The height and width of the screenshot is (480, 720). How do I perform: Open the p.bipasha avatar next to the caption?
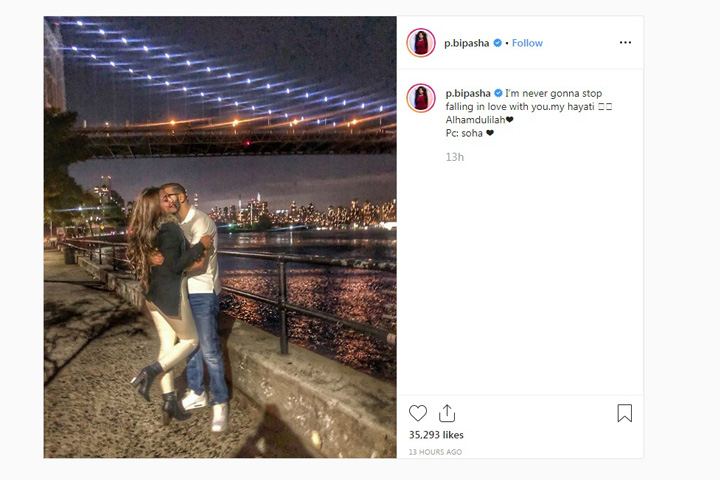(421, 98)
